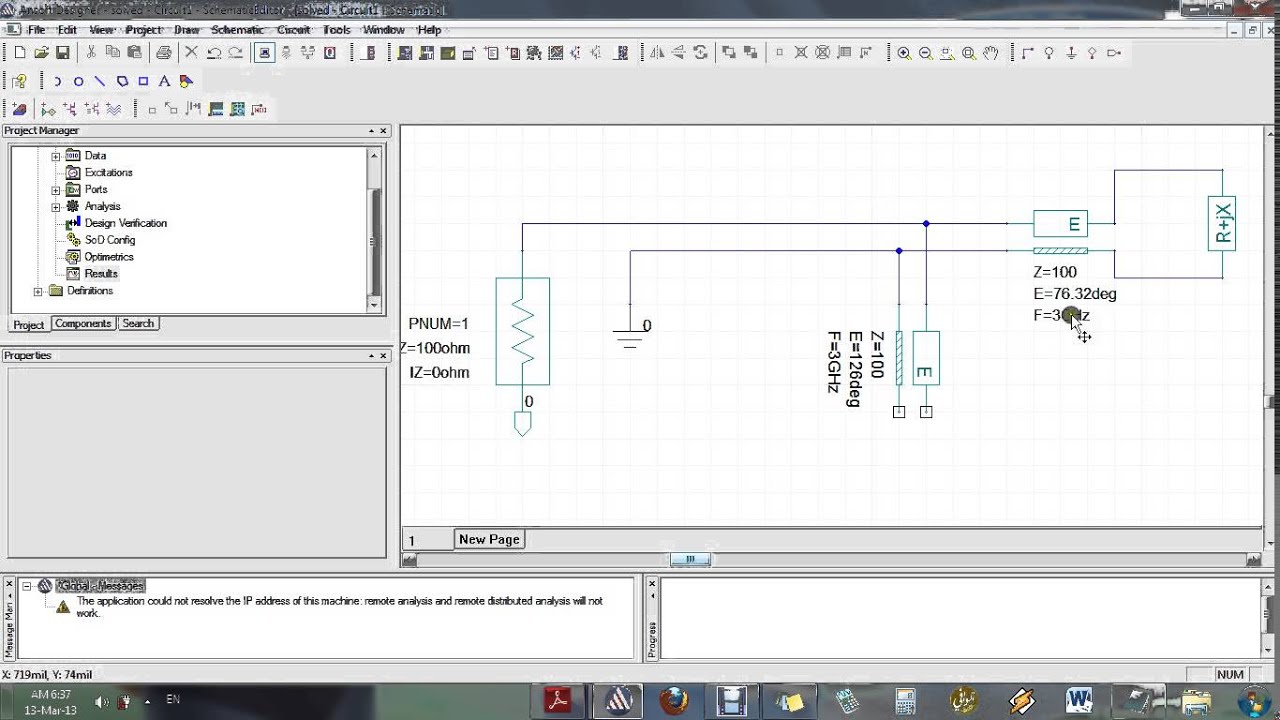Switch to the Search tab
This screenshot has height=720, width=1280.
pyautogui.click(x=138, y=324)
